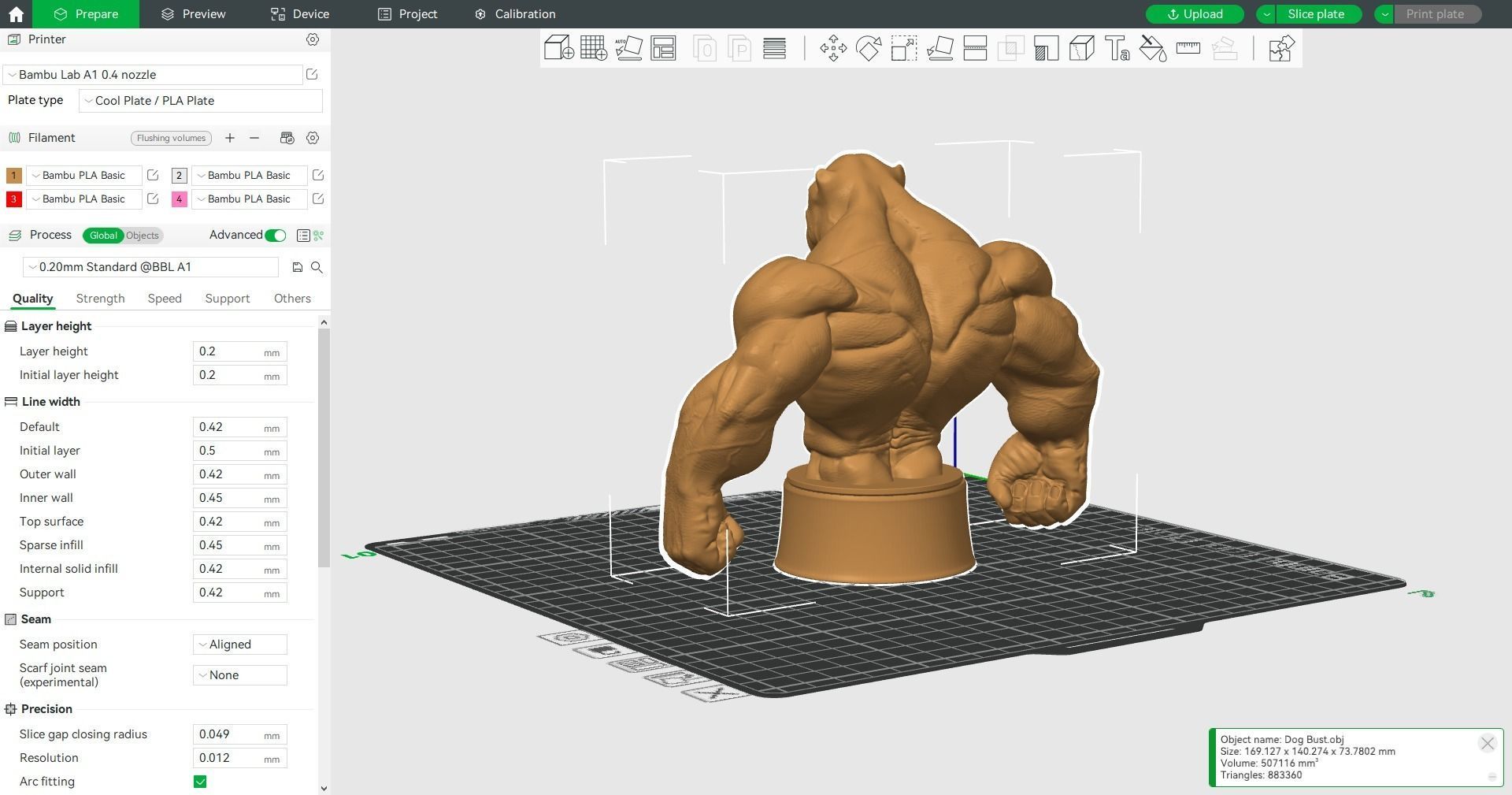Viewport: 1512px width, 795px height.
Task: Open the Assembly view puzzle icon
Action: [x=1281, y=48]
